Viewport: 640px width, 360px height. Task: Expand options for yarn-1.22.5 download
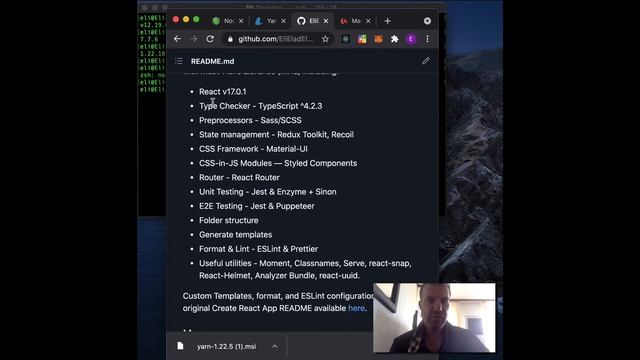tap(275, 347)
